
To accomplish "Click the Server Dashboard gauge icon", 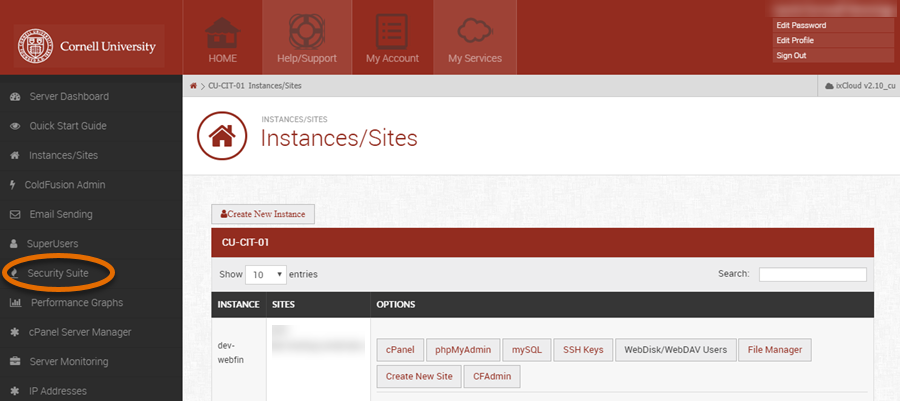I will [x=15, y=97].
